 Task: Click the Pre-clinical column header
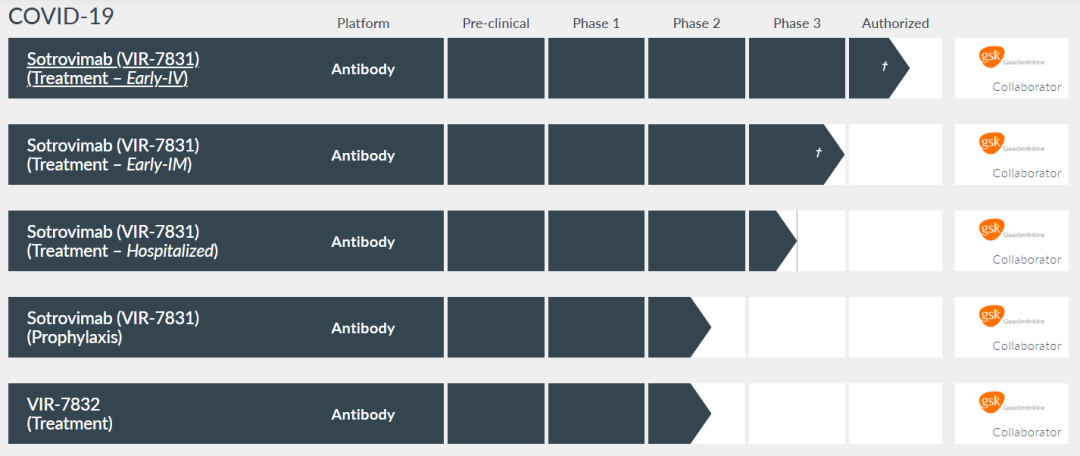pos(496,23)
